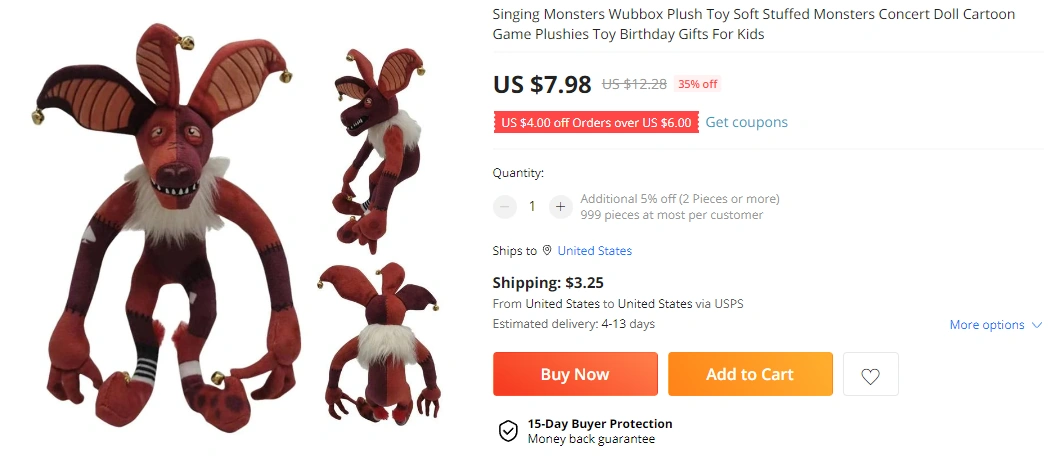The width and height of the screenshot is (1060, 461).
Task: Click the 15-Day Buyer Protection text
Action: [600, 424]
